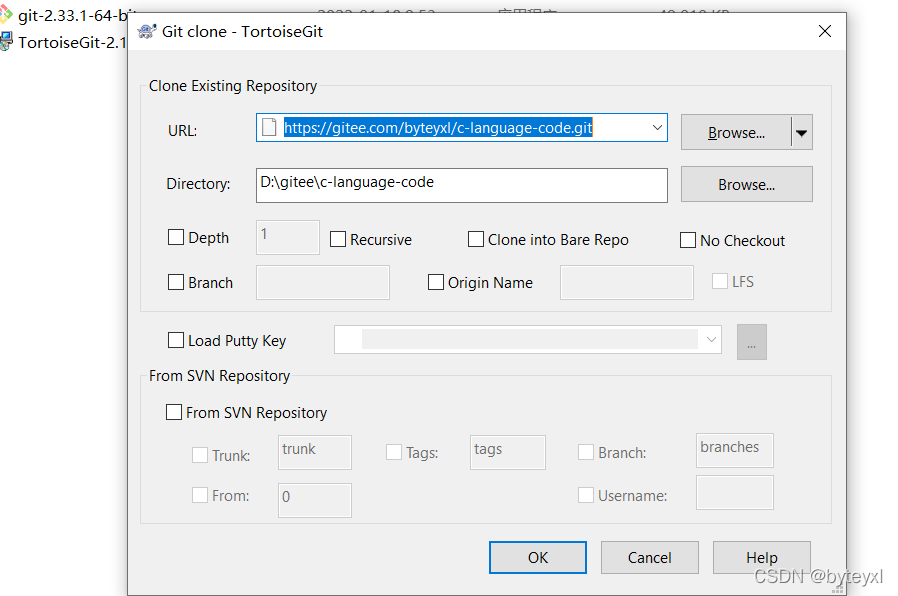Click the tags text field
The height and width of the screenshot is (596, 898).
pyautogui.click(x=507, y=452)
